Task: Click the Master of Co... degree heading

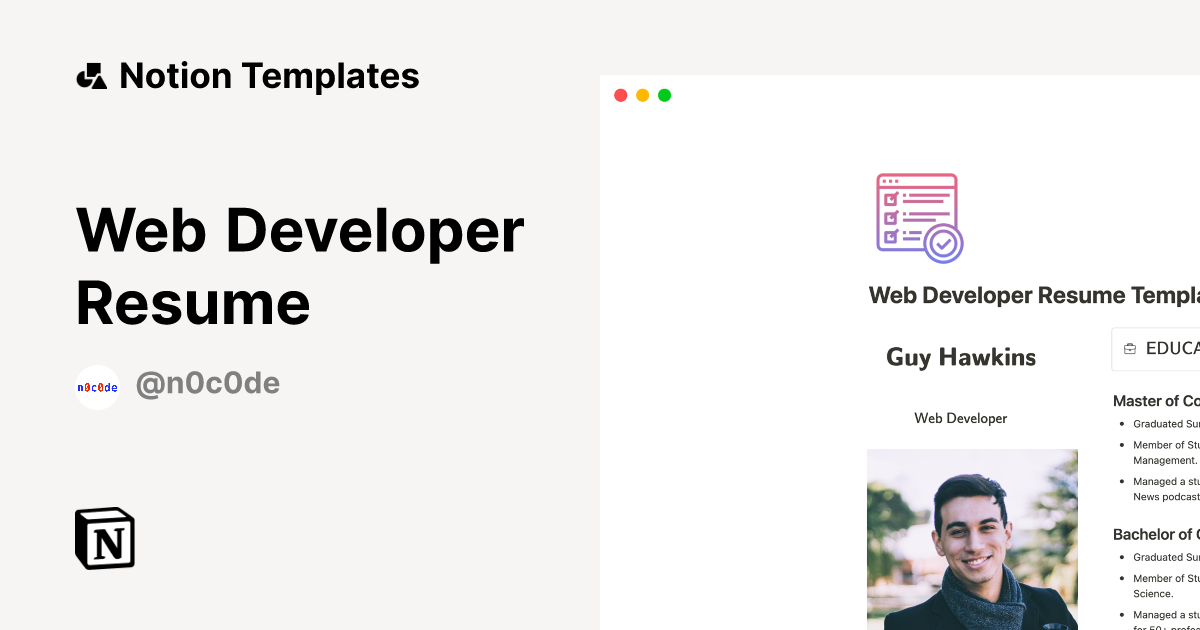Action: 1156,401
